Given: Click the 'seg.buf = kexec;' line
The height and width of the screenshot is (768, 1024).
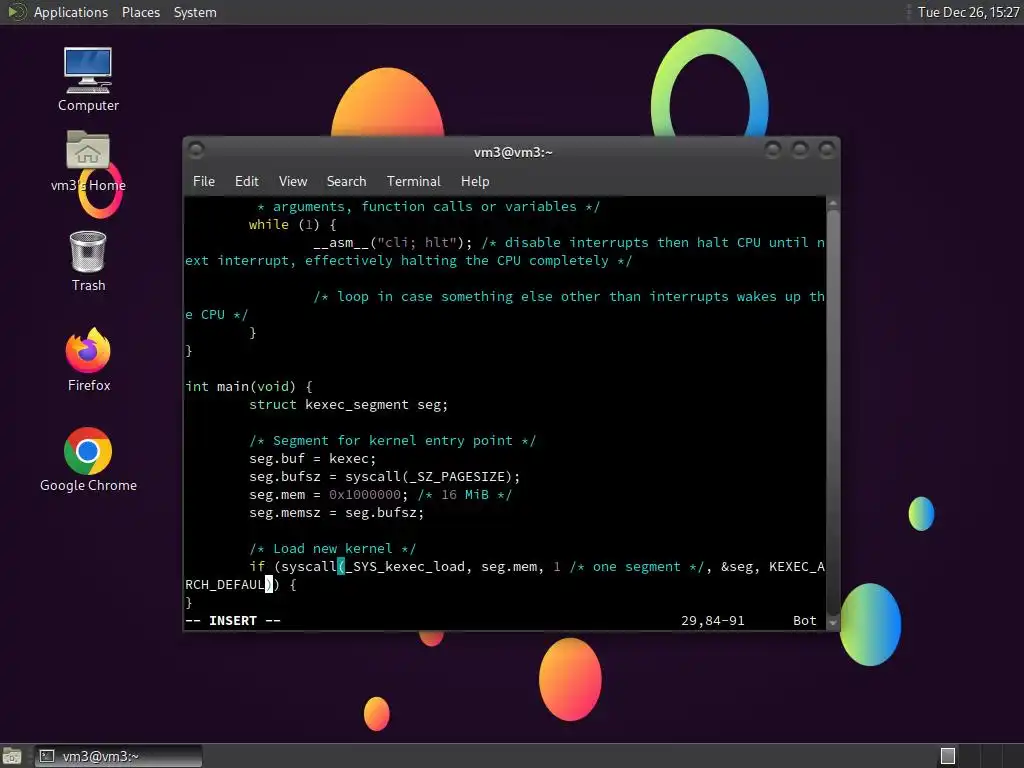Looking at the screenshot, I should click(312, 459).
